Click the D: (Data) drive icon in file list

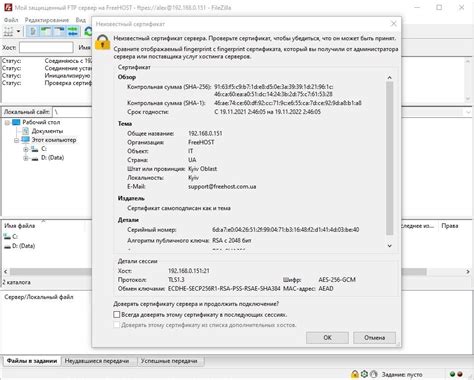point(7,246)
